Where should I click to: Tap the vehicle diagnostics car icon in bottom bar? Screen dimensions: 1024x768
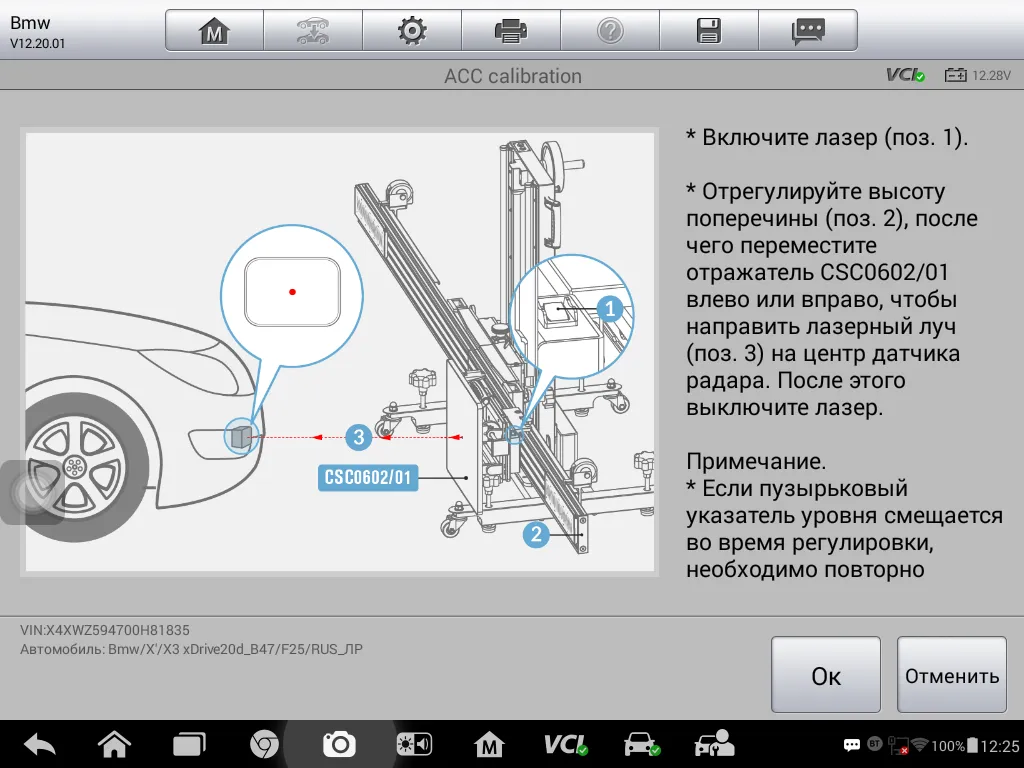pyautogui.click(x=640, y=744)
